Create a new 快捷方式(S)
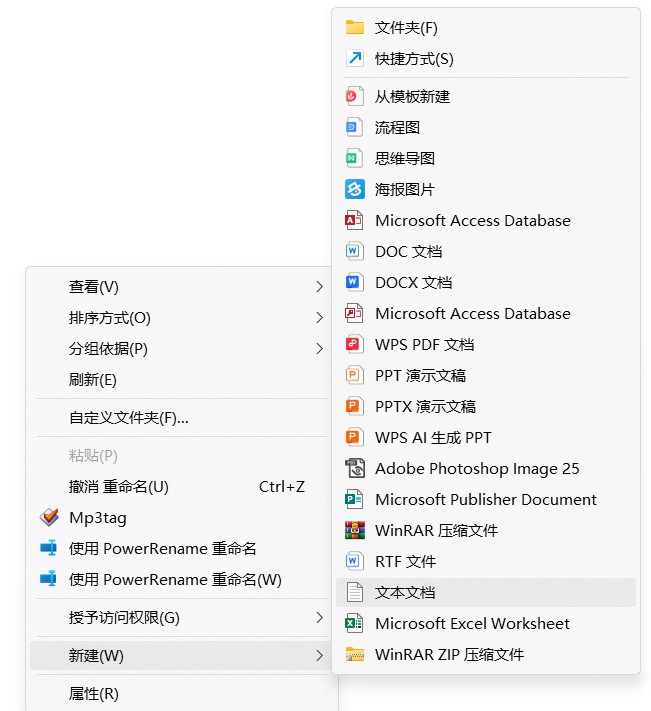The height and width of the screenshot is (711, 651). pos(486,58)
